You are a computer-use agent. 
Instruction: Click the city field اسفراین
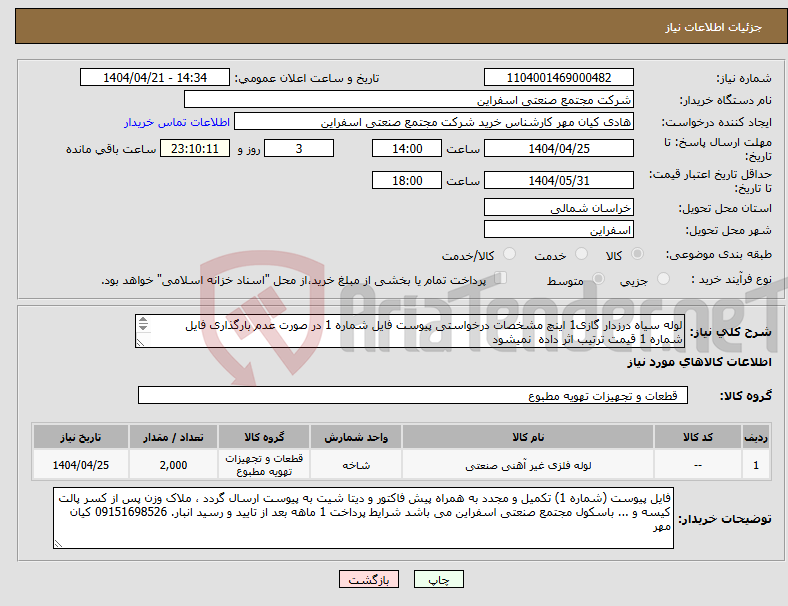tap(558, 230)
